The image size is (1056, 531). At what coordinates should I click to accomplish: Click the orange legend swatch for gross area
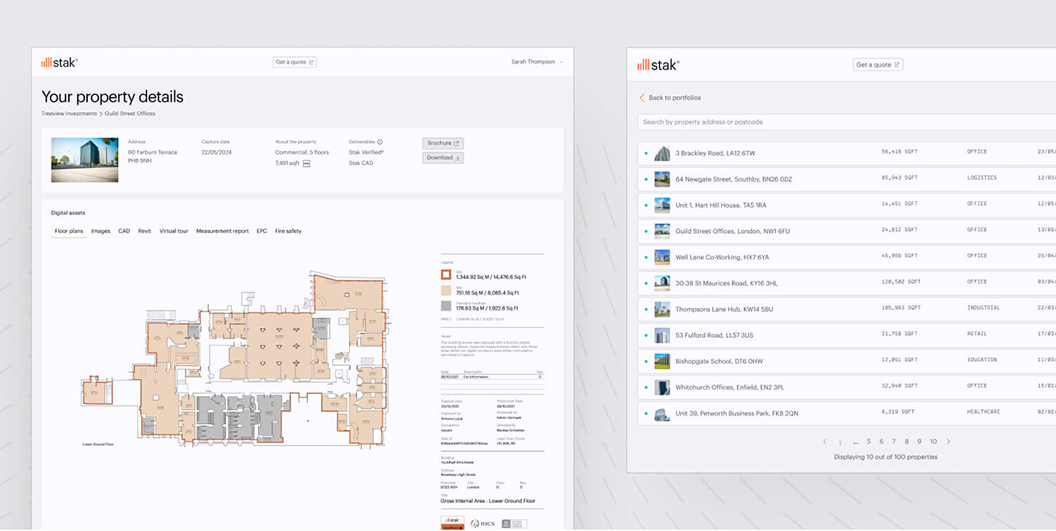447,273
